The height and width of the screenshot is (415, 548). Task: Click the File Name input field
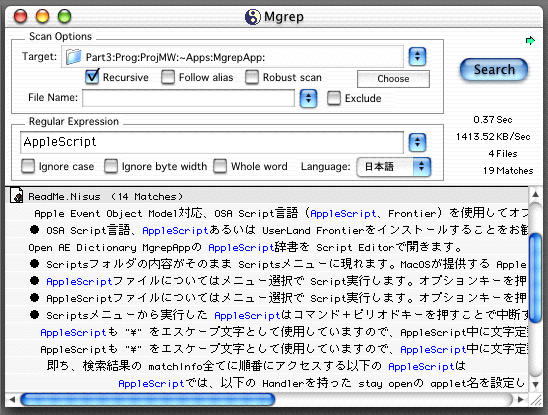coord(188,98)
